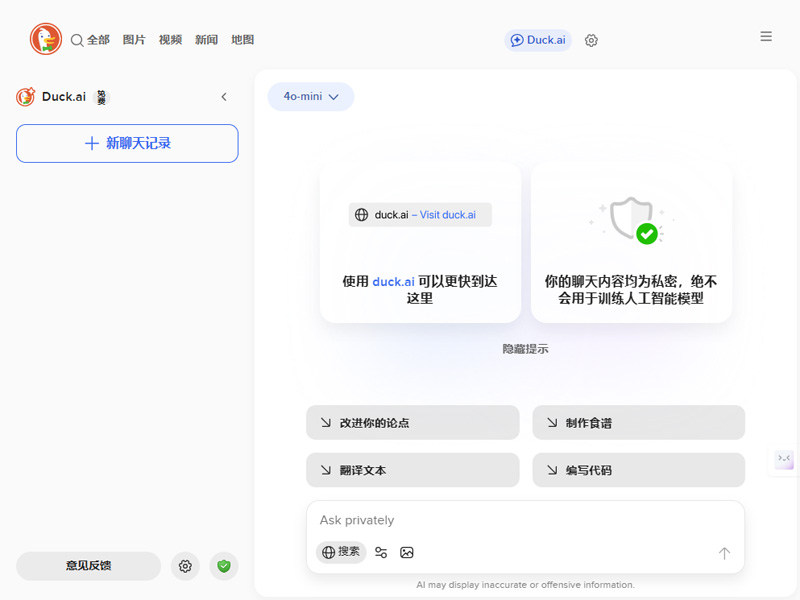Screen dimensions: 800x600
Task: Click the image upload icon
Action: (x=407, y=553)
